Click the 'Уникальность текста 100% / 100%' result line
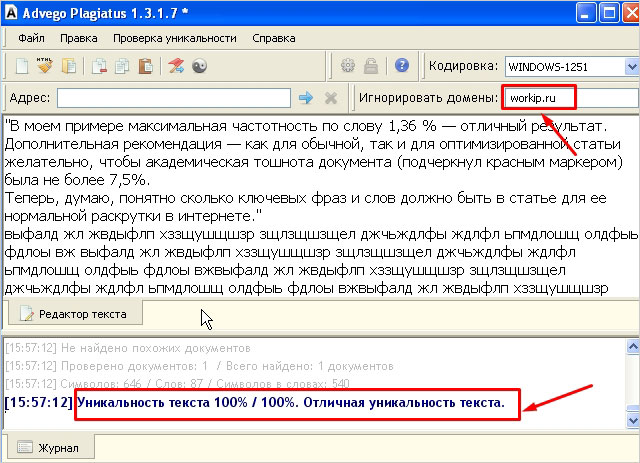Screen dimensions: 640x463 click(255, 402)
